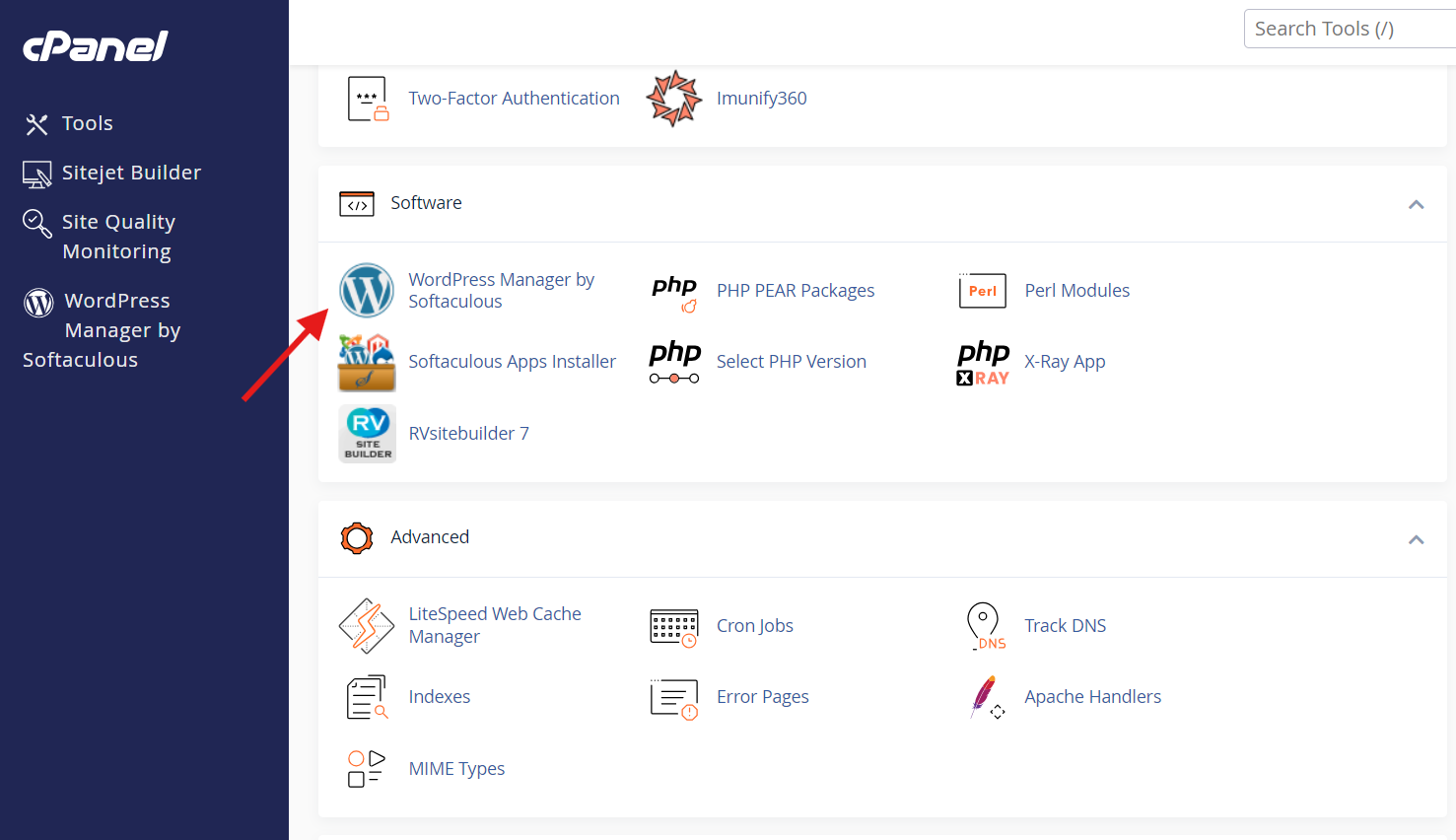This screenshot has height=840, width=1456.
Task: Open RVsitebuilder 7 link
Action: (468, 434)
